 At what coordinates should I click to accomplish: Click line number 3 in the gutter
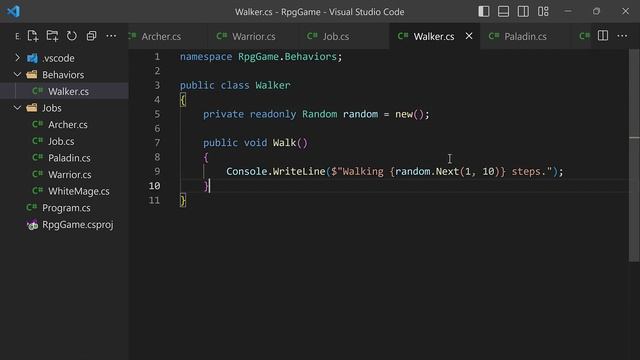(x=157, y=85)
